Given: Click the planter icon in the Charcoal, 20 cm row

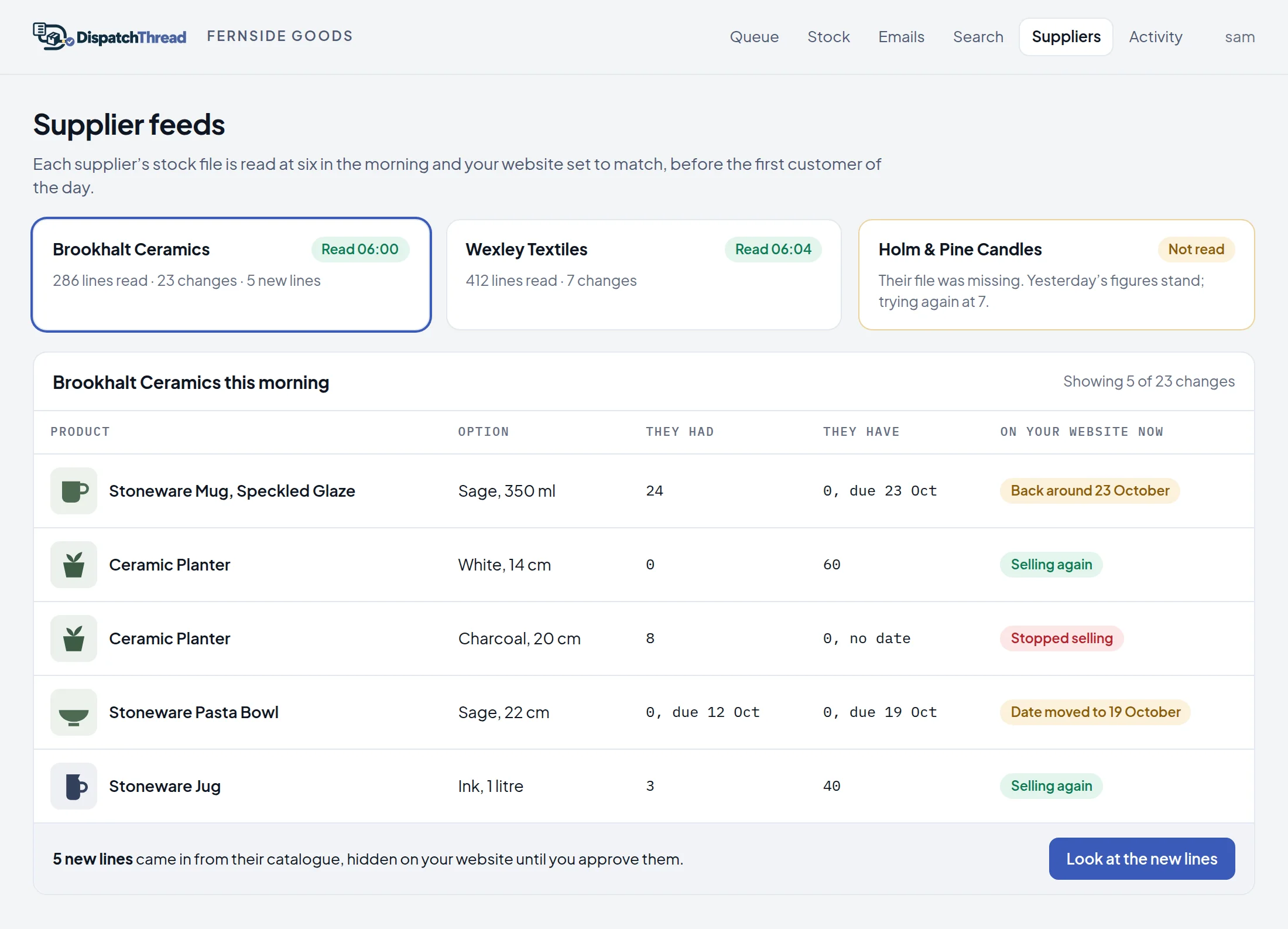Looking at the screenshot, I should tap(74, 638).
